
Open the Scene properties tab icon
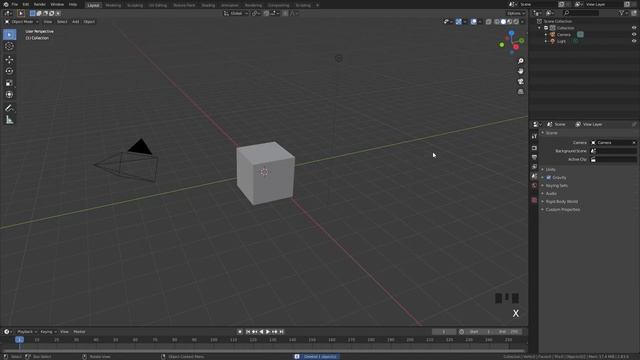click(534, 176)
